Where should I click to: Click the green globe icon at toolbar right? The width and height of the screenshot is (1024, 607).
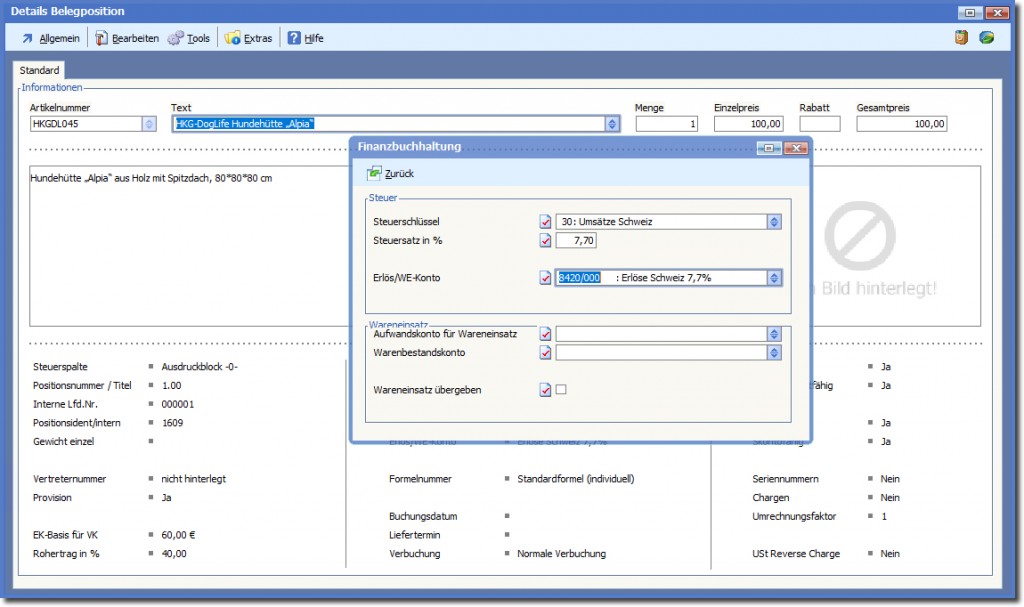(x=986, y=38)
